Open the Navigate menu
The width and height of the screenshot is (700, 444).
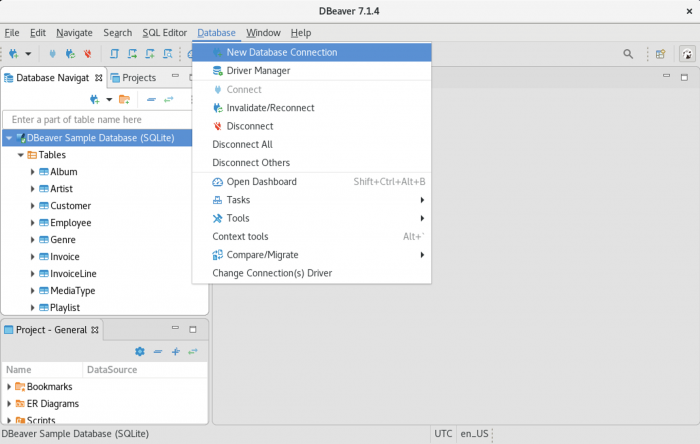(74, 33)
